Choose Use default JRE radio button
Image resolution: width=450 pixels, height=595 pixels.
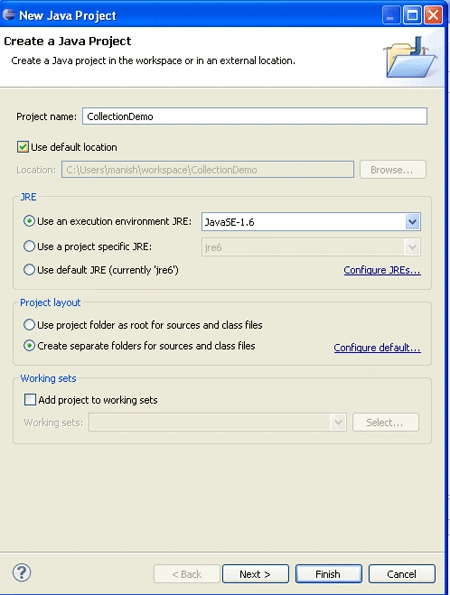29,270
